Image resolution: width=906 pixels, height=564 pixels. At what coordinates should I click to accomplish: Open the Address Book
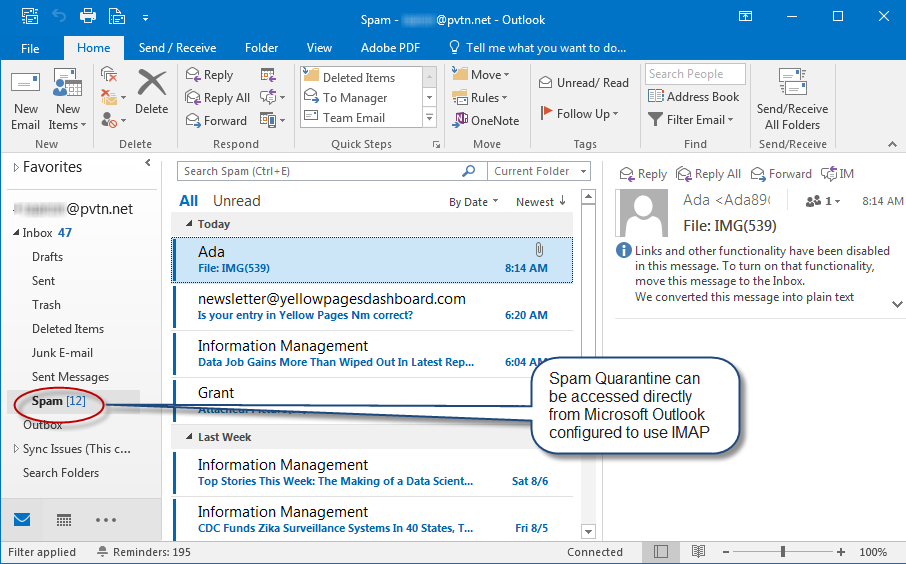coord(693,97)
